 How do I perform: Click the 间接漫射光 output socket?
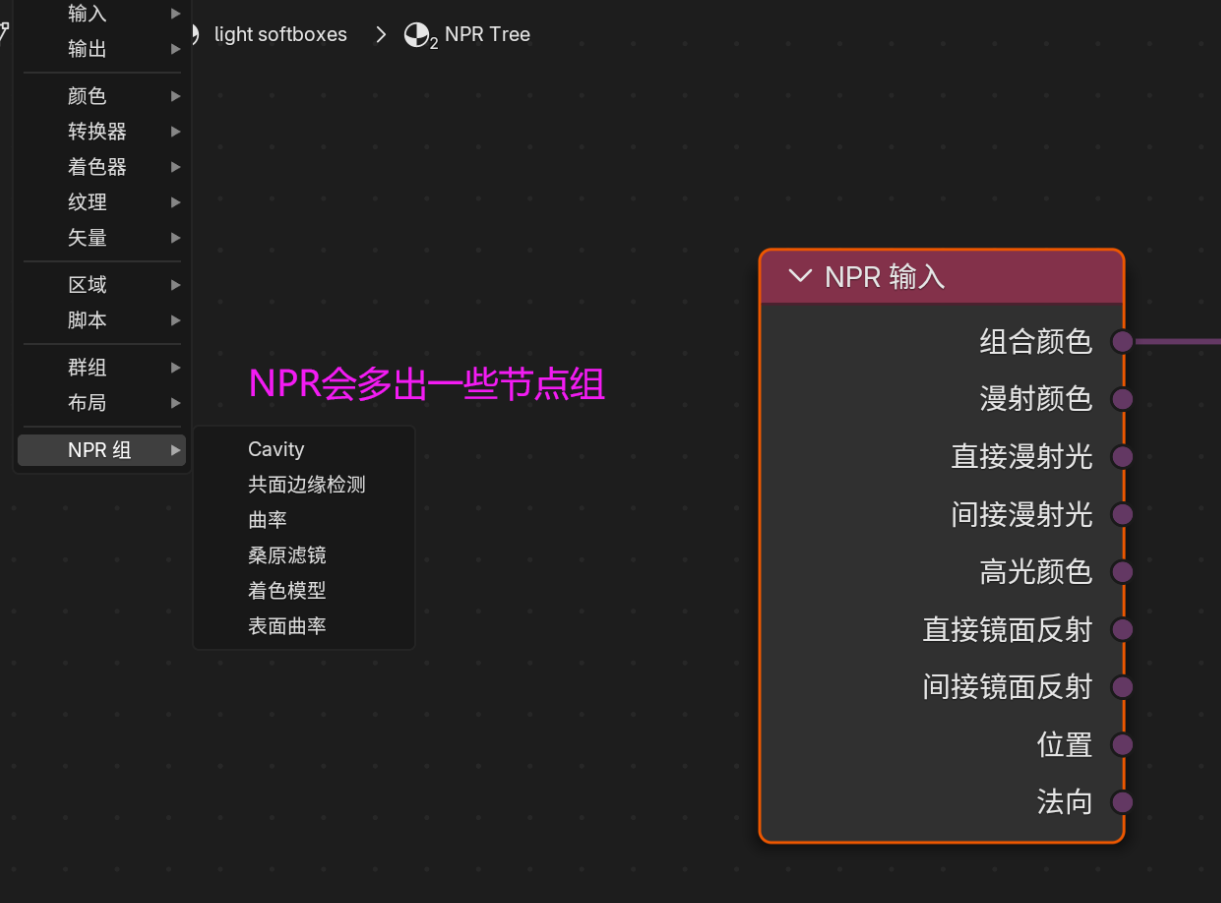pos(1122,514)
